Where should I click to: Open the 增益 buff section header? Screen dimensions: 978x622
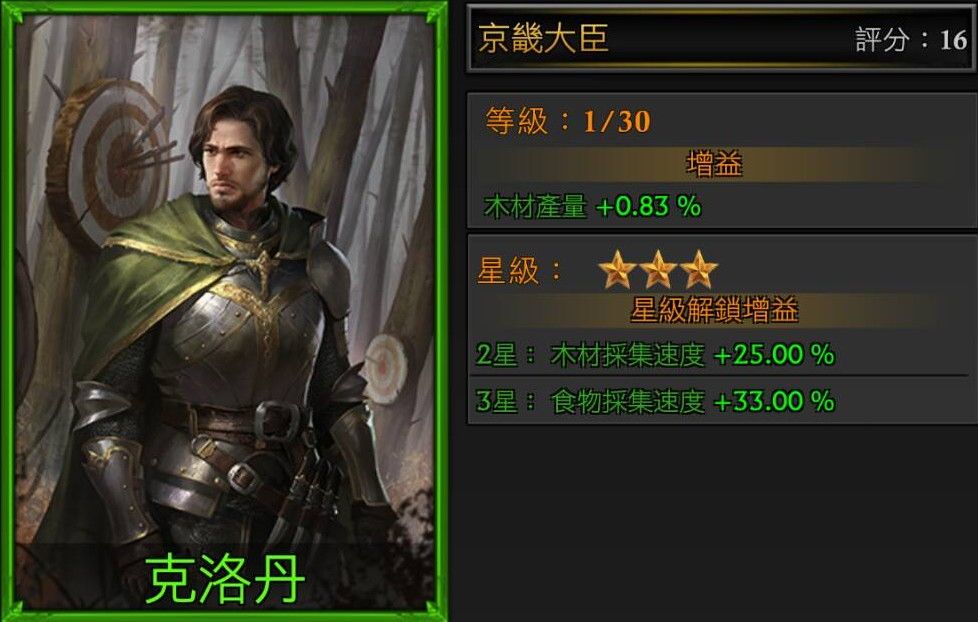(714, 164)
